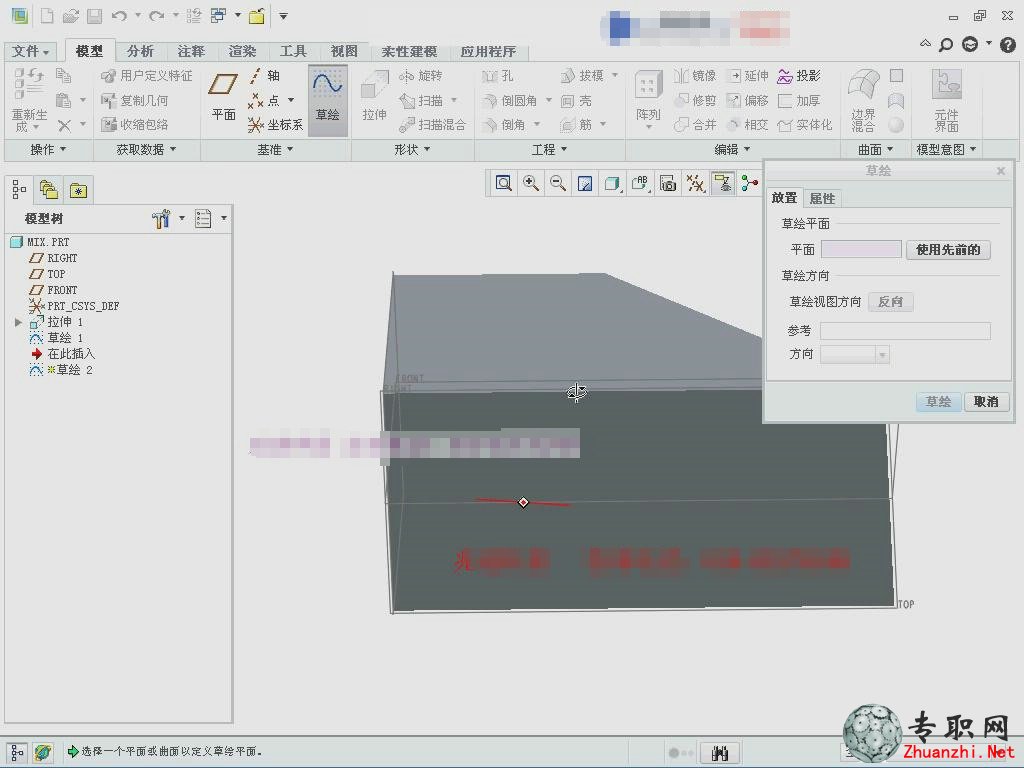The image size is (1024, 768).
Task: Switch to favorites navigator tab
Action: coord(78,190)
